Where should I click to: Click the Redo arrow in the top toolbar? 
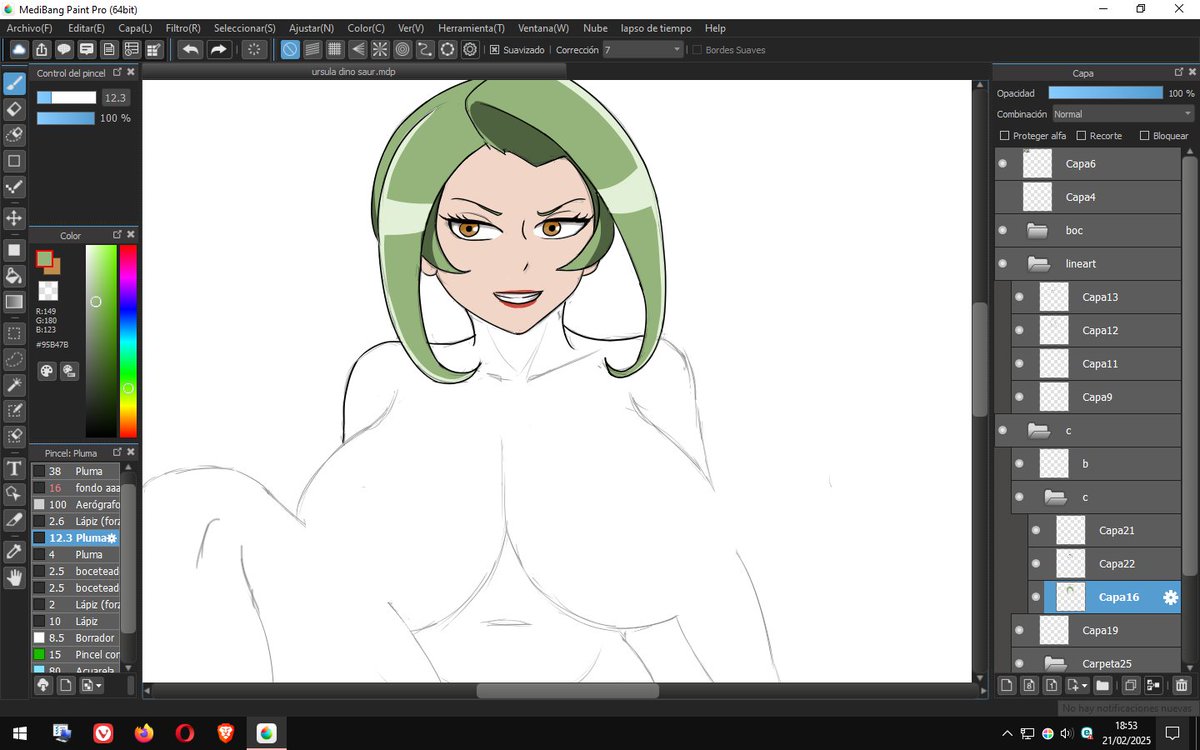tap(218, 49)
